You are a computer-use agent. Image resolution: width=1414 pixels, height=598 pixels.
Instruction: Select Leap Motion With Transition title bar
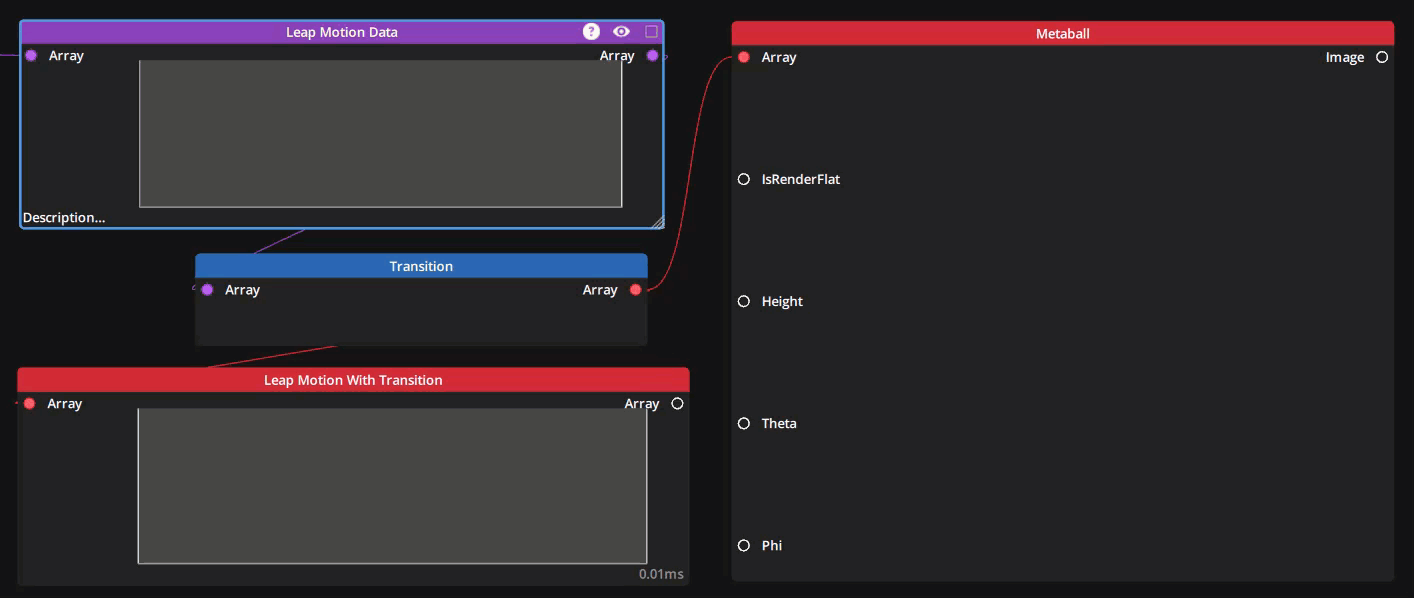pyautogui.click(x=353, y=380)
